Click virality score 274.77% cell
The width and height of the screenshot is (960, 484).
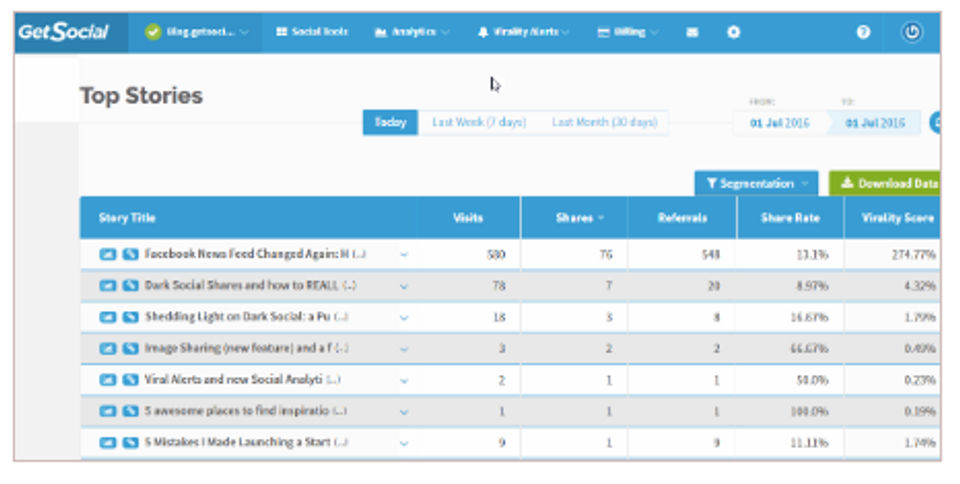[913, 255]
